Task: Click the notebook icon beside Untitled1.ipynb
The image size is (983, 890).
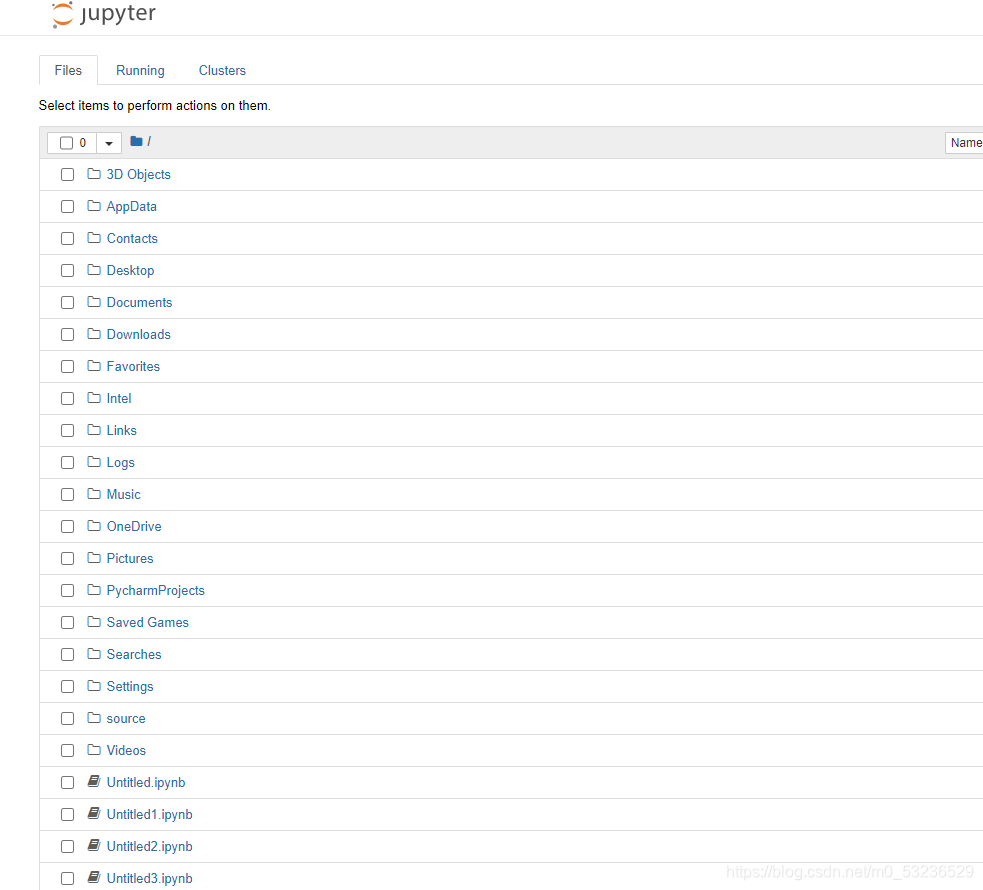Action: 94,813
